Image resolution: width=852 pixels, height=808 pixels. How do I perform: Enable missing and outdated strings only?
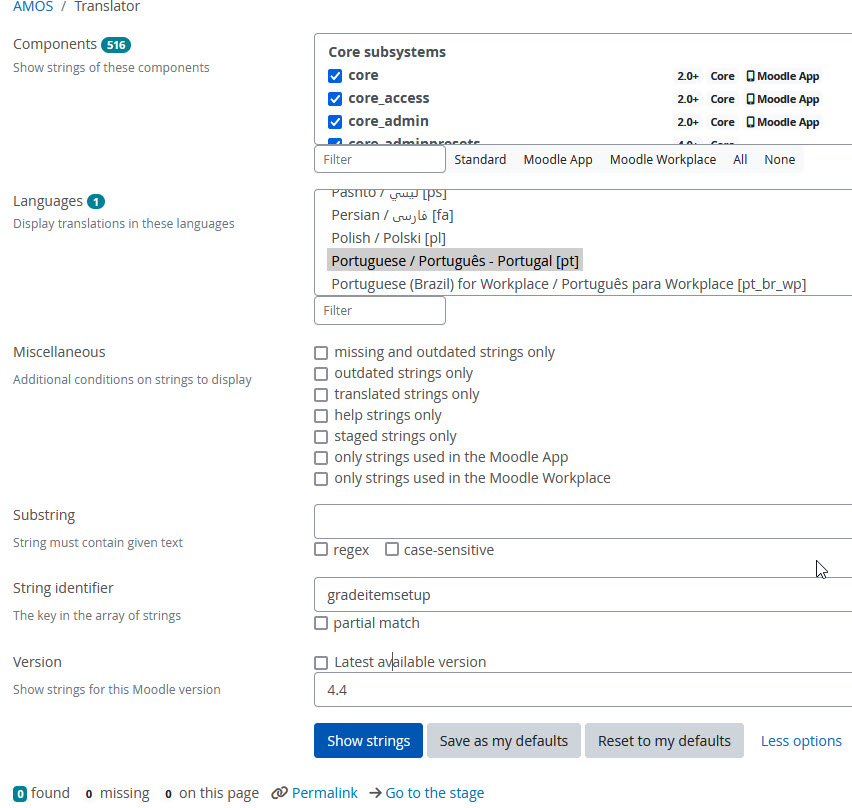(x=321, y=353)
